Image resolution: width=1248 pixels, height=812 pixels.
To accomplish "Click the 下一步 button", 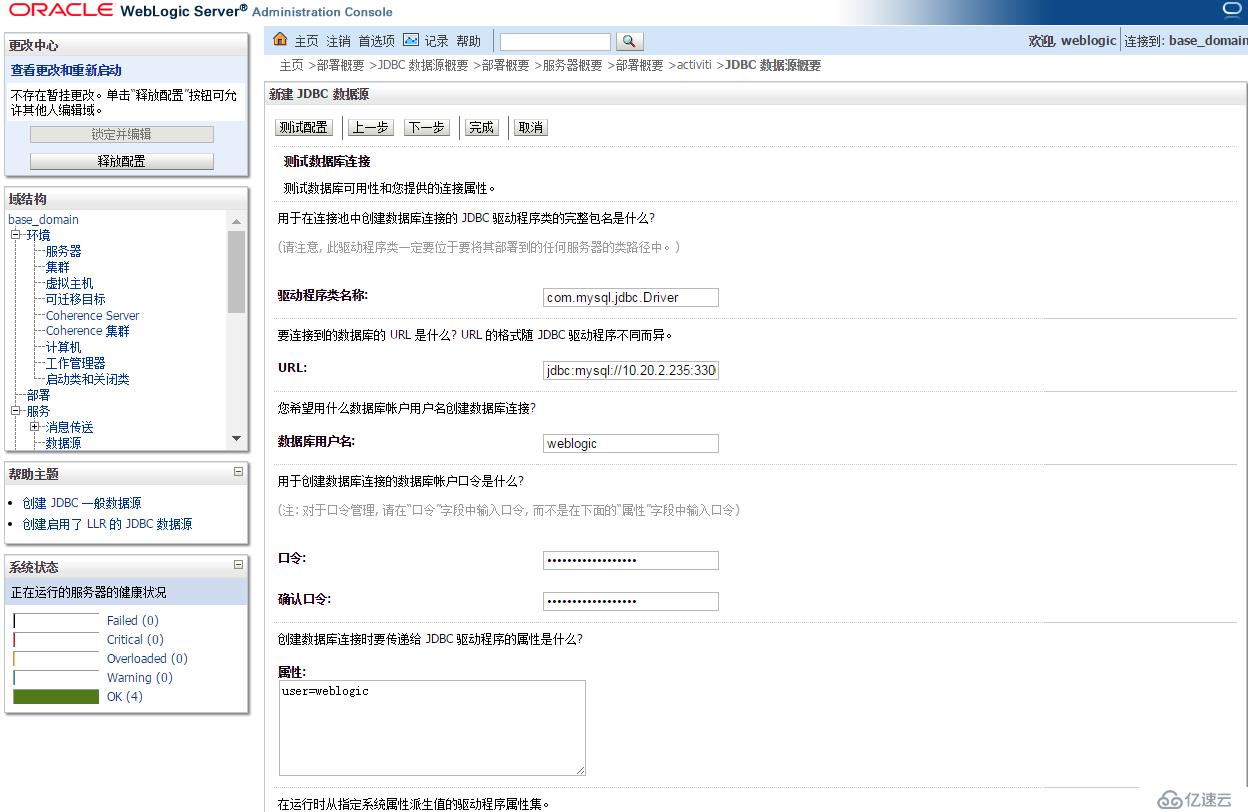I will [427, 128].
